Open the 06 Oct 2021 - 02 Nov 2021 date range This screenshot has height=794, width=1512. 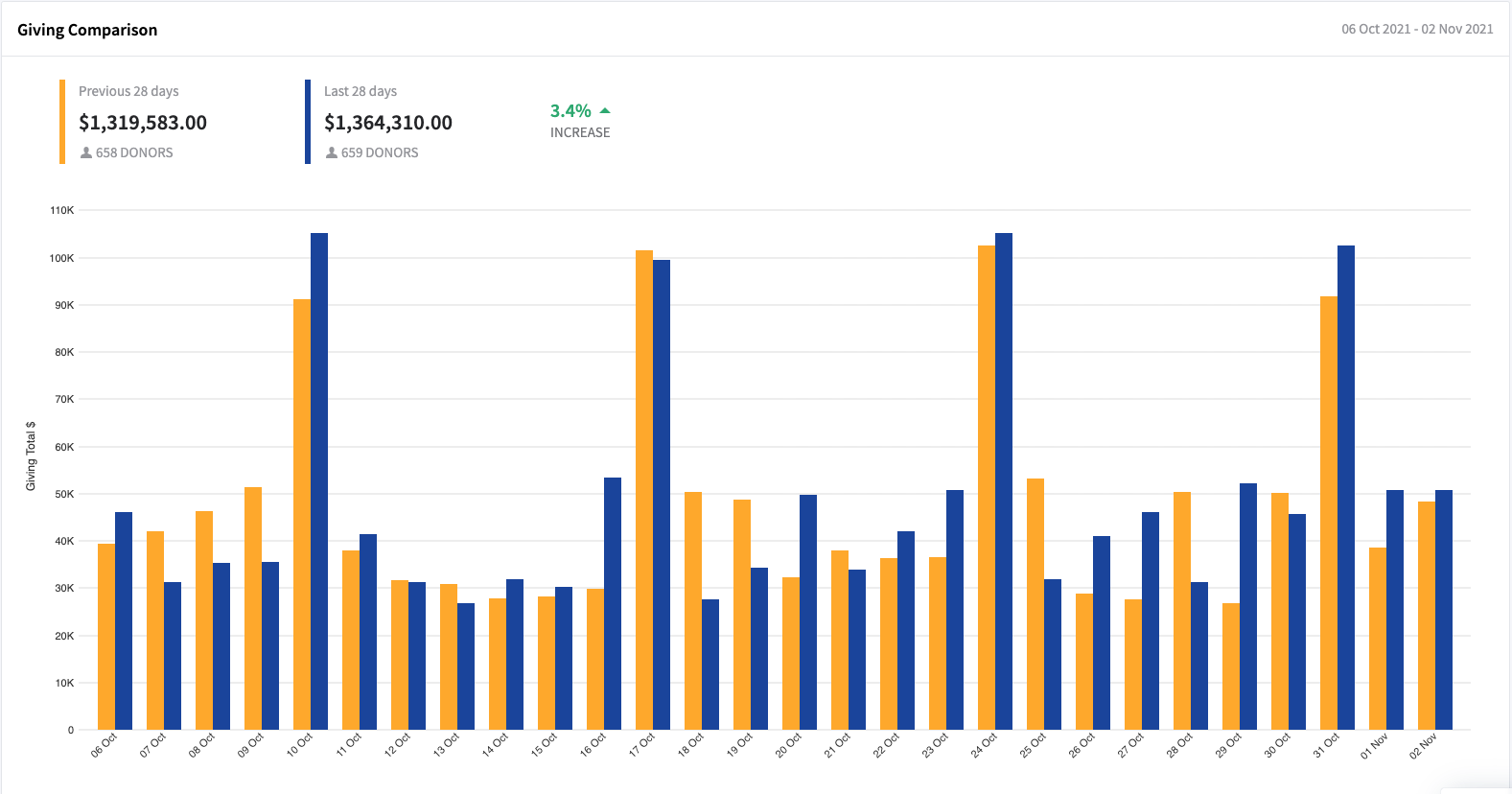coord(1417,29)
